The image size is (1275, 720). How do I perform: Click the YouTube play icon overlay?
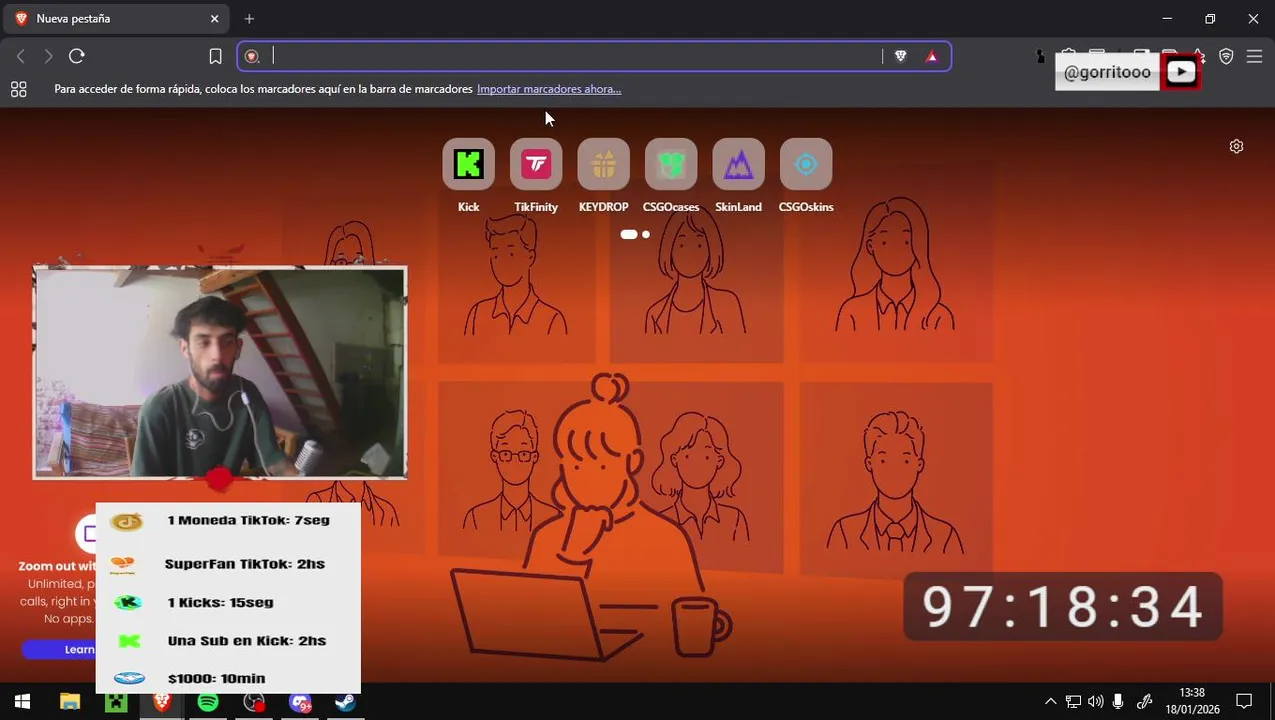[x=1181, y=72]
